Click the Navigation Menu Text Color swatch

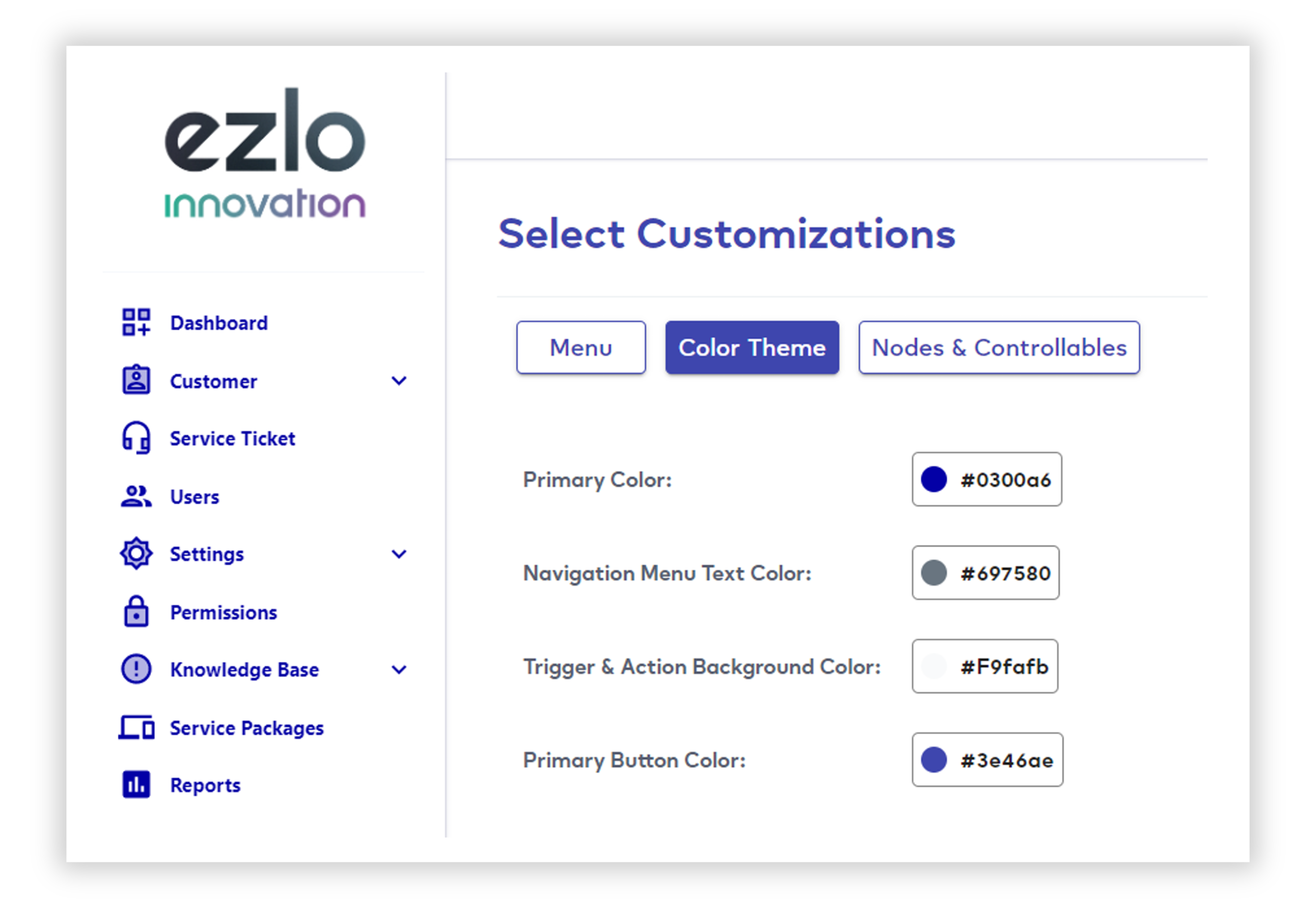(x=934, y=572)
